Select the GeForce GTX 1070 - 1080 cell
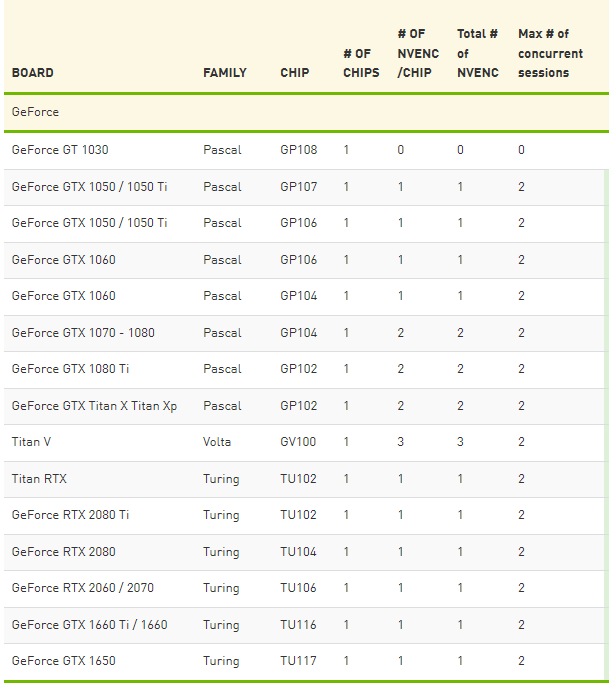609x683 pixels. (x=83, y=333)
